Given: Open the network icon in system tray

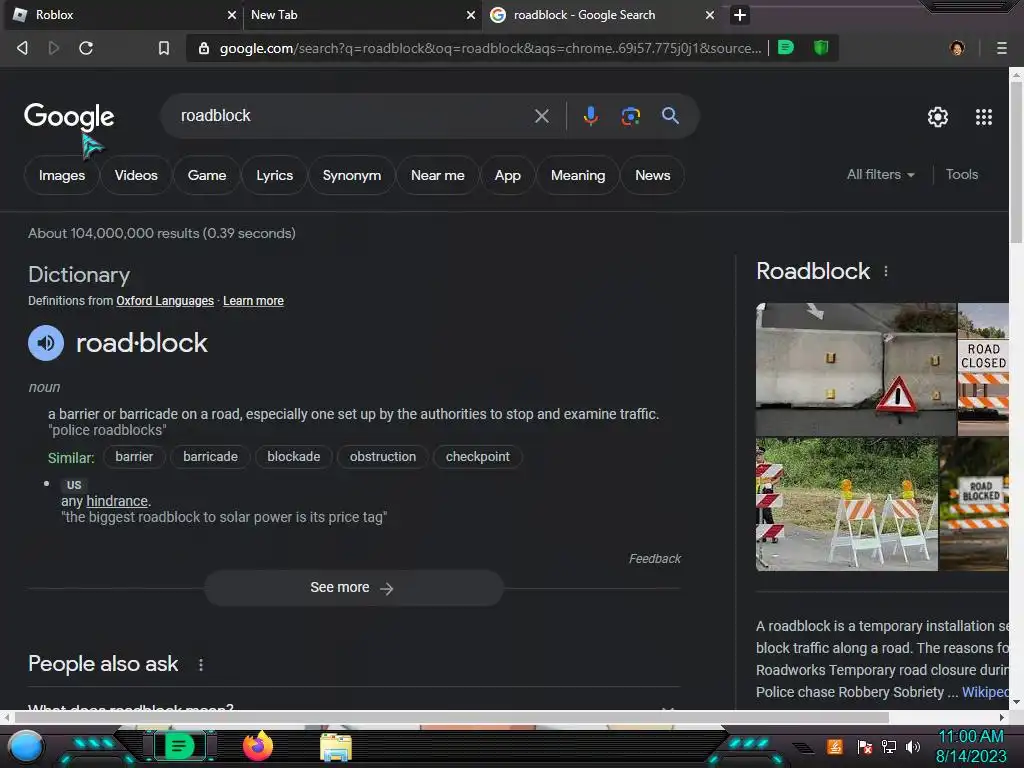Looking at the screenshot, I should click(889, 747).
